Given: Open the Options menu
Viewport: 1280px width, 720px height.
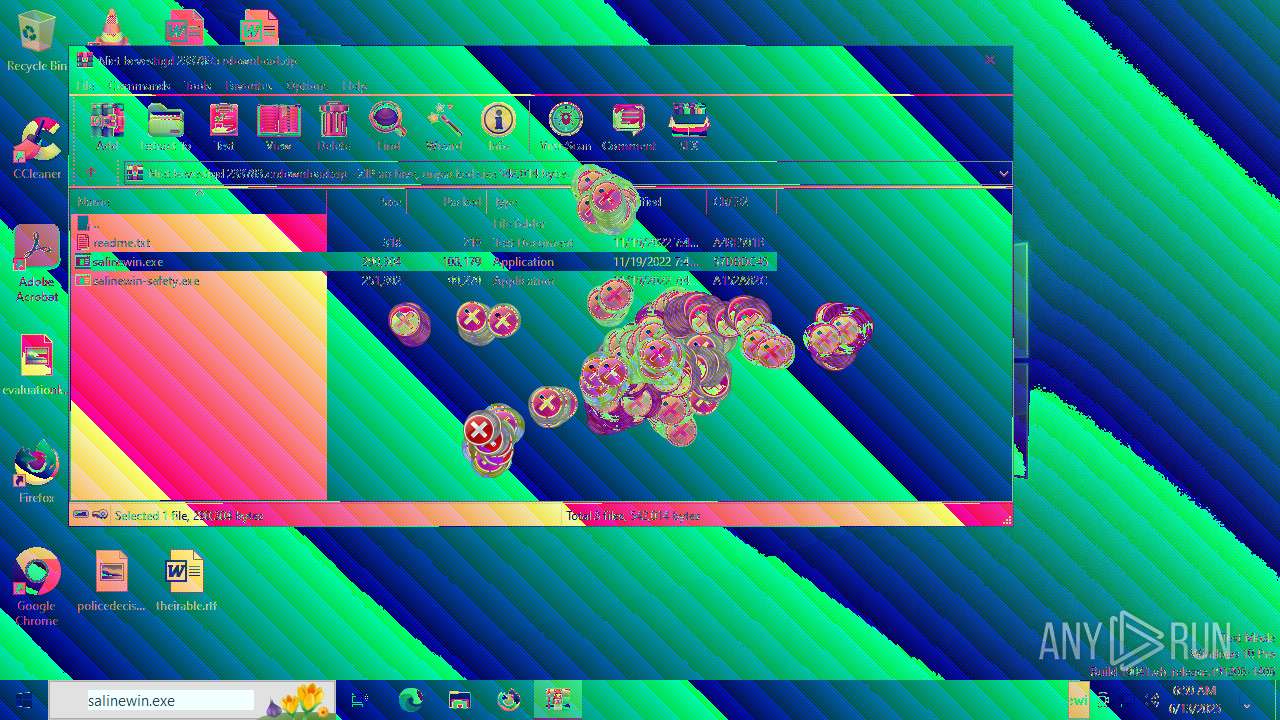Looking at the screenshot, I should click(x=306, y=86).
